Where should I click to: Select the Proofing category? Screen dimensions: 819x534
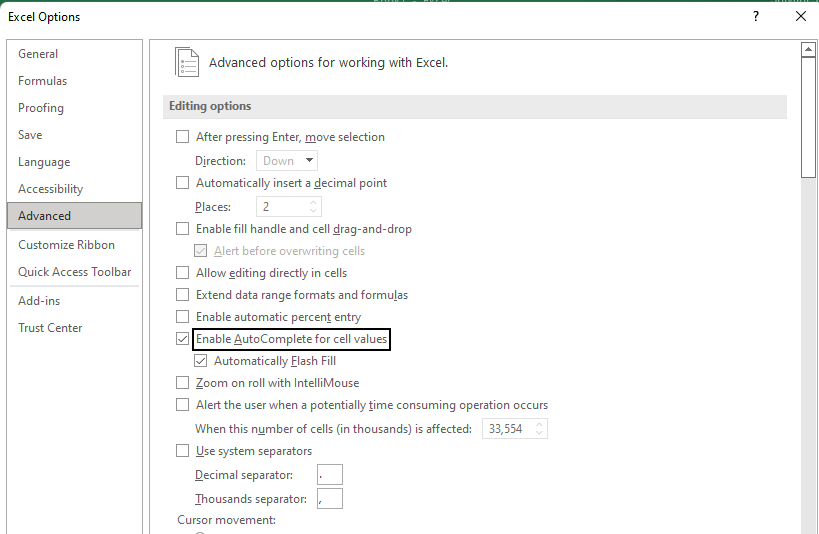click(41, 108)
